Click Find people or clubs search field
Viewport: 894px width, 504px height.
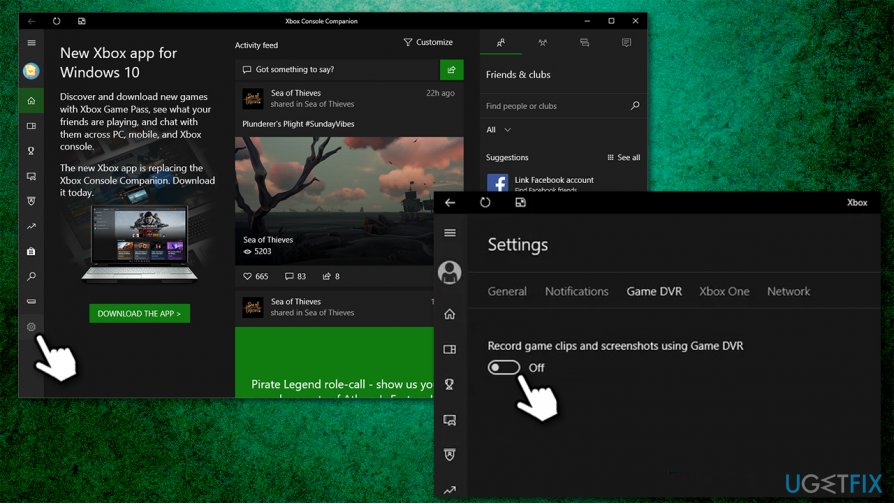563,105
